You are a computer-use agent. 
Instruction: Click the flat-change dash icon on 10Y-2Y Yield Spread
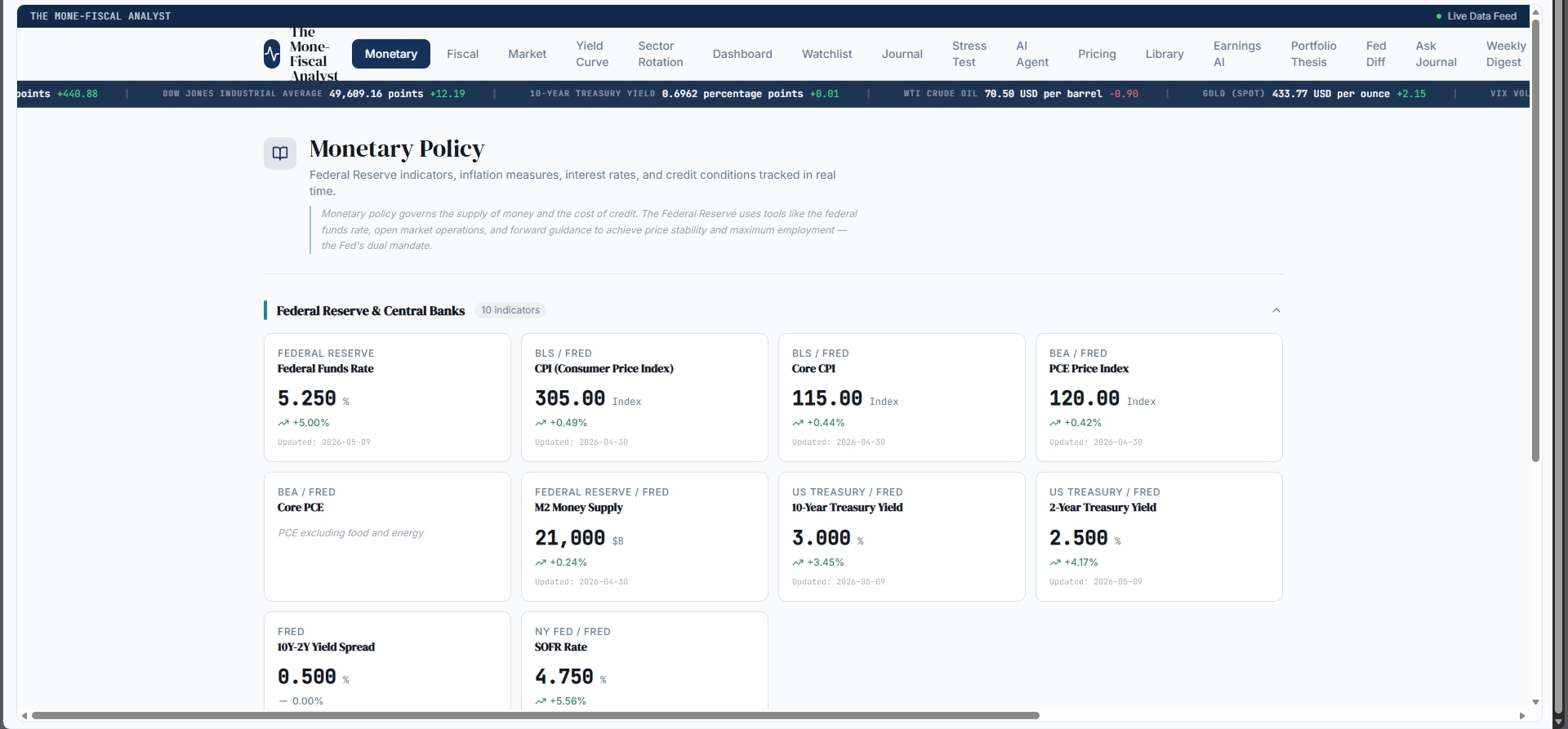[283, 701]
